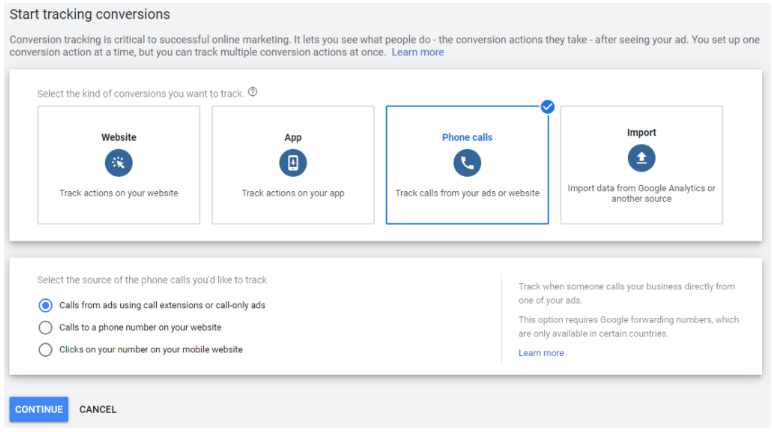Screen dimensions: 772x432
Task: Click the Cancel button
Action: click(x=98, y=409)
